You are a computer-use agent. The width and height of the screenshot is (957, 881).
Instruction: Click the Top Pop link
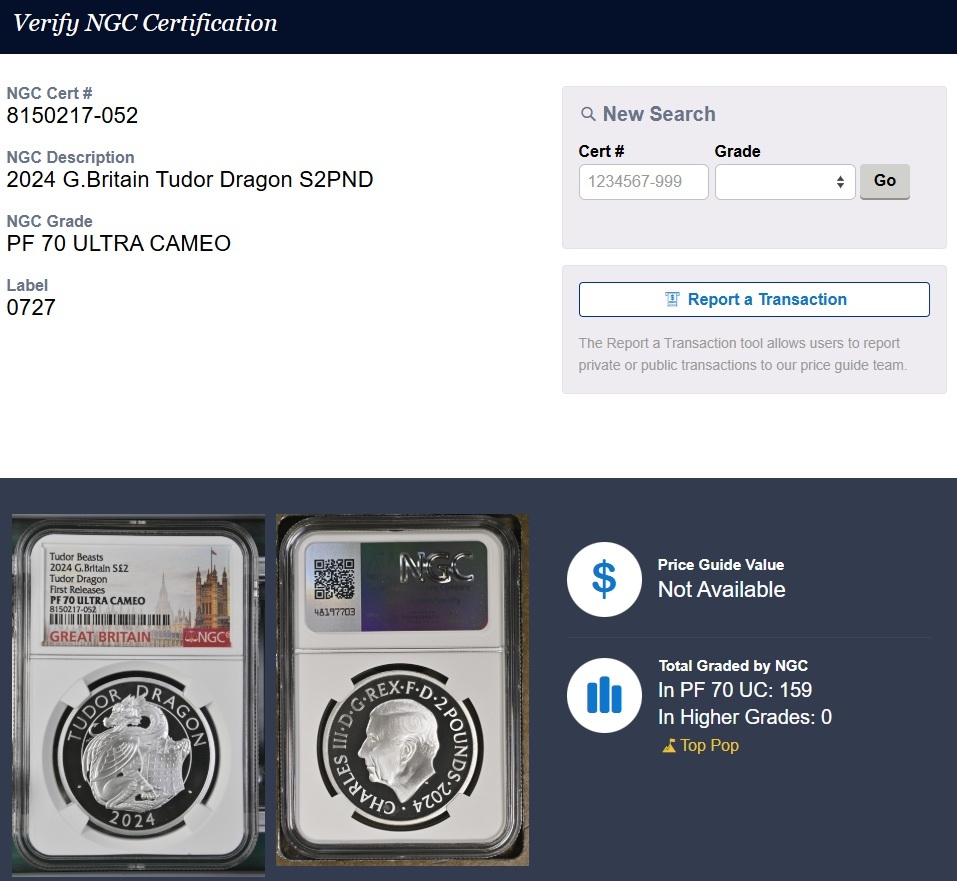point(700,745)
